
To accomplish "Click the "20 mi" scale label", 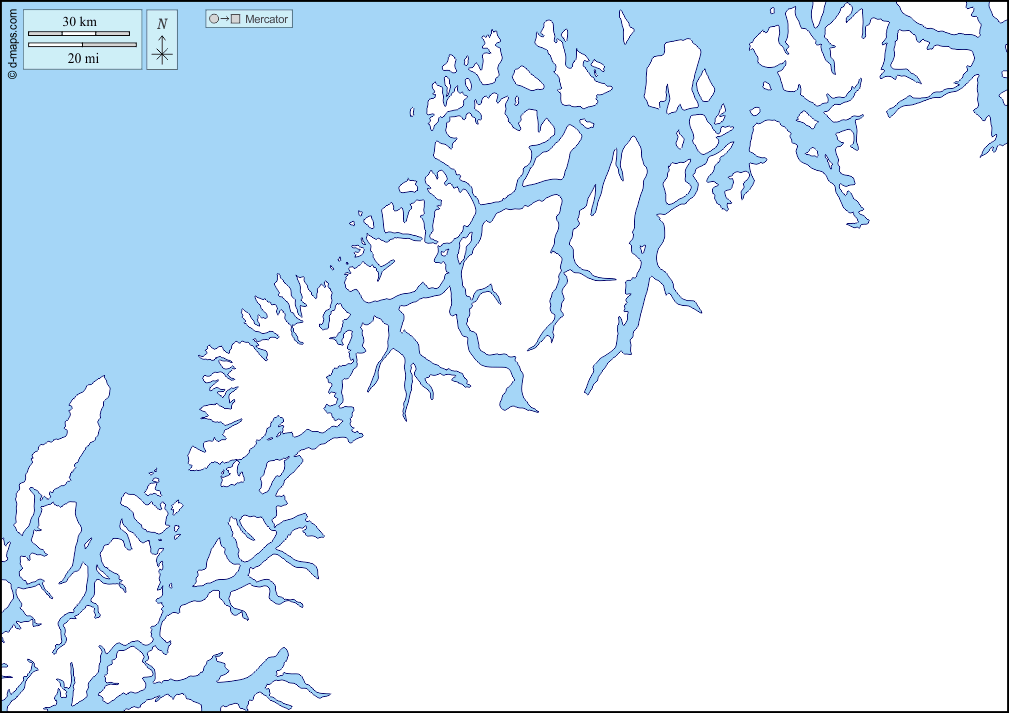I will click(x=82, y=58).
